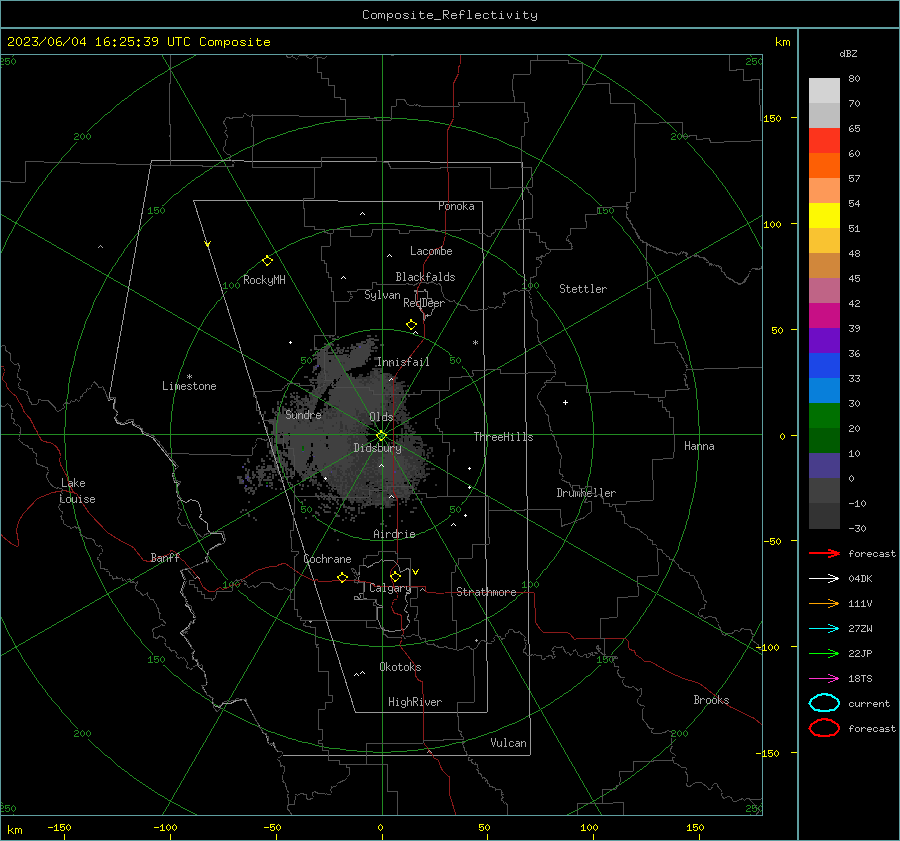900x841 pixels.
Task: Click the dBZ legend heading
Action: coord(848,53)
